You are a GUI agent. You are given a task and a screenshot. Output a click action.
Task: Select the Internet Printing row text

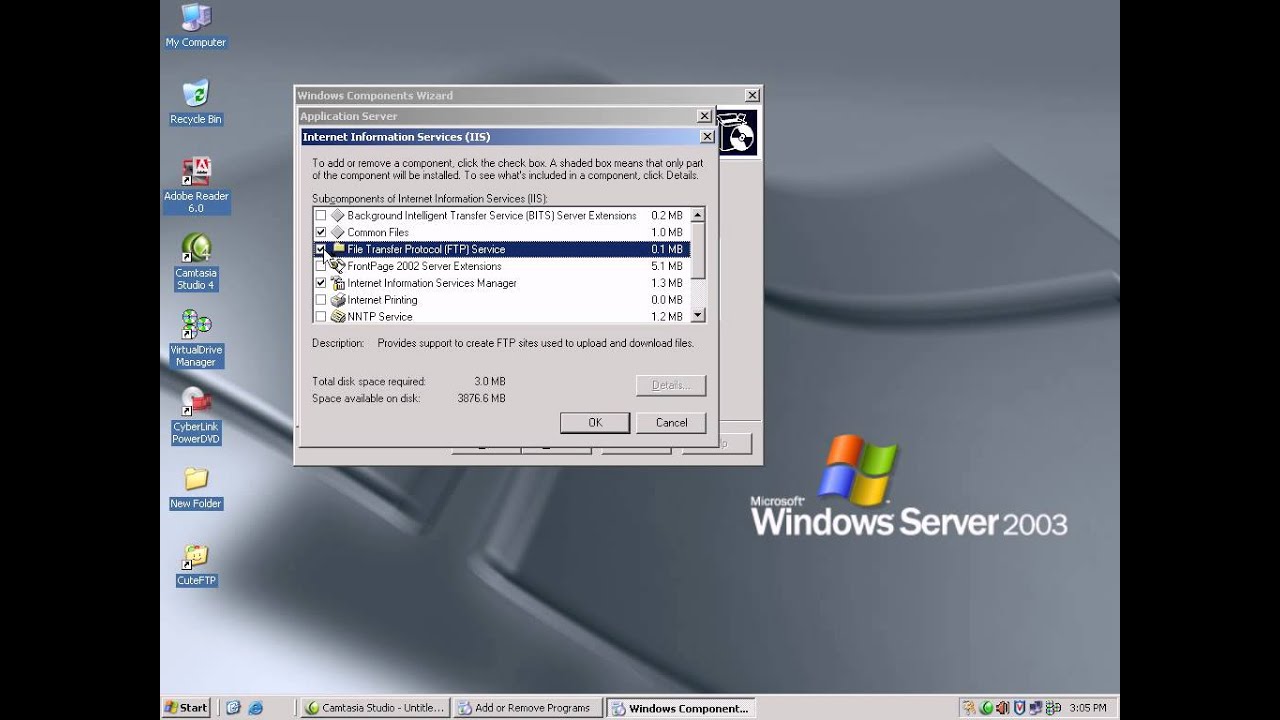382,300
